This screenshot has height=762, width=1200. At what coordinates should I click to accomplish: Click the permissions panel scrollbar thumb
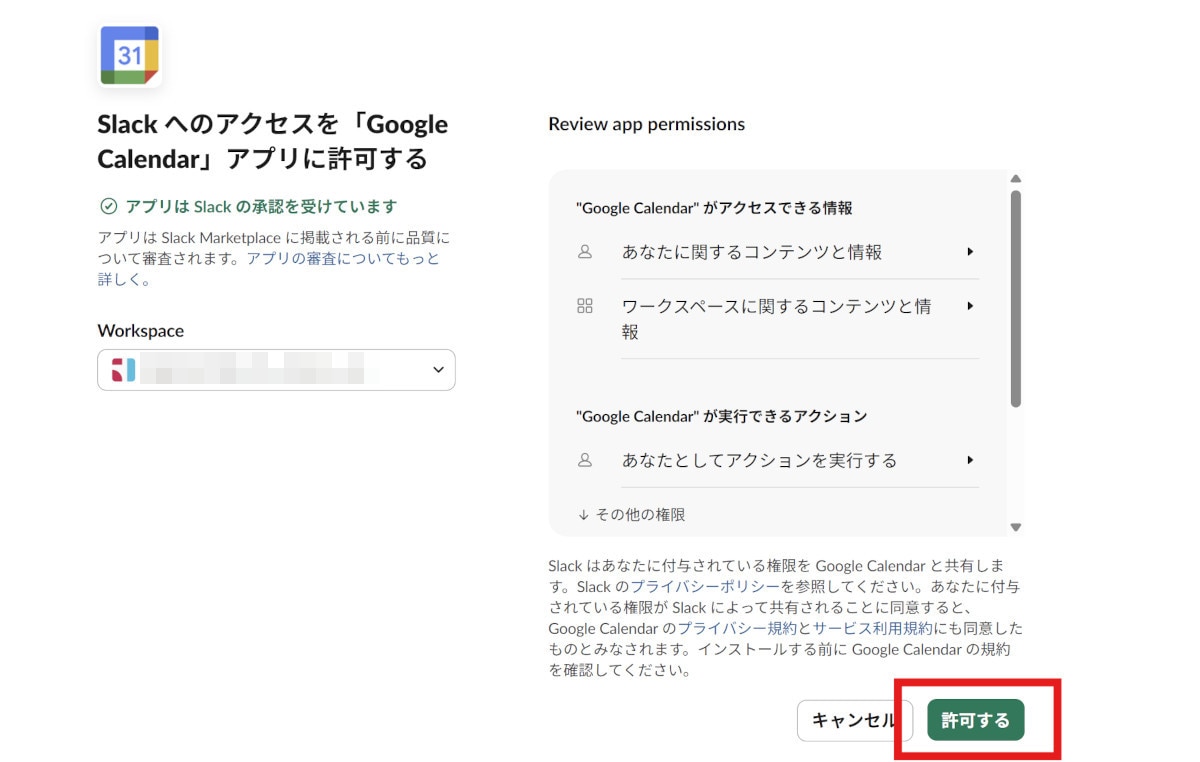(x=1015, y=298)
